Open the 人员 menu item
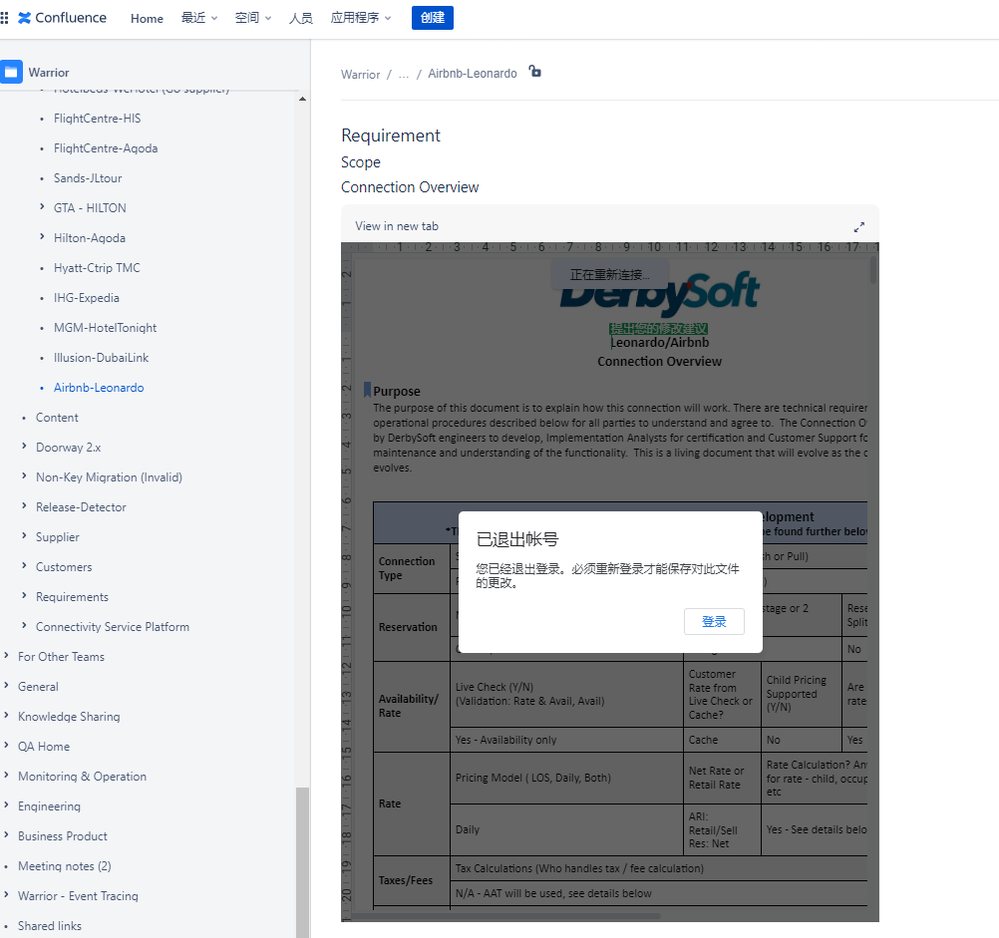The image size is (999, 938). (x=301, y=18)
